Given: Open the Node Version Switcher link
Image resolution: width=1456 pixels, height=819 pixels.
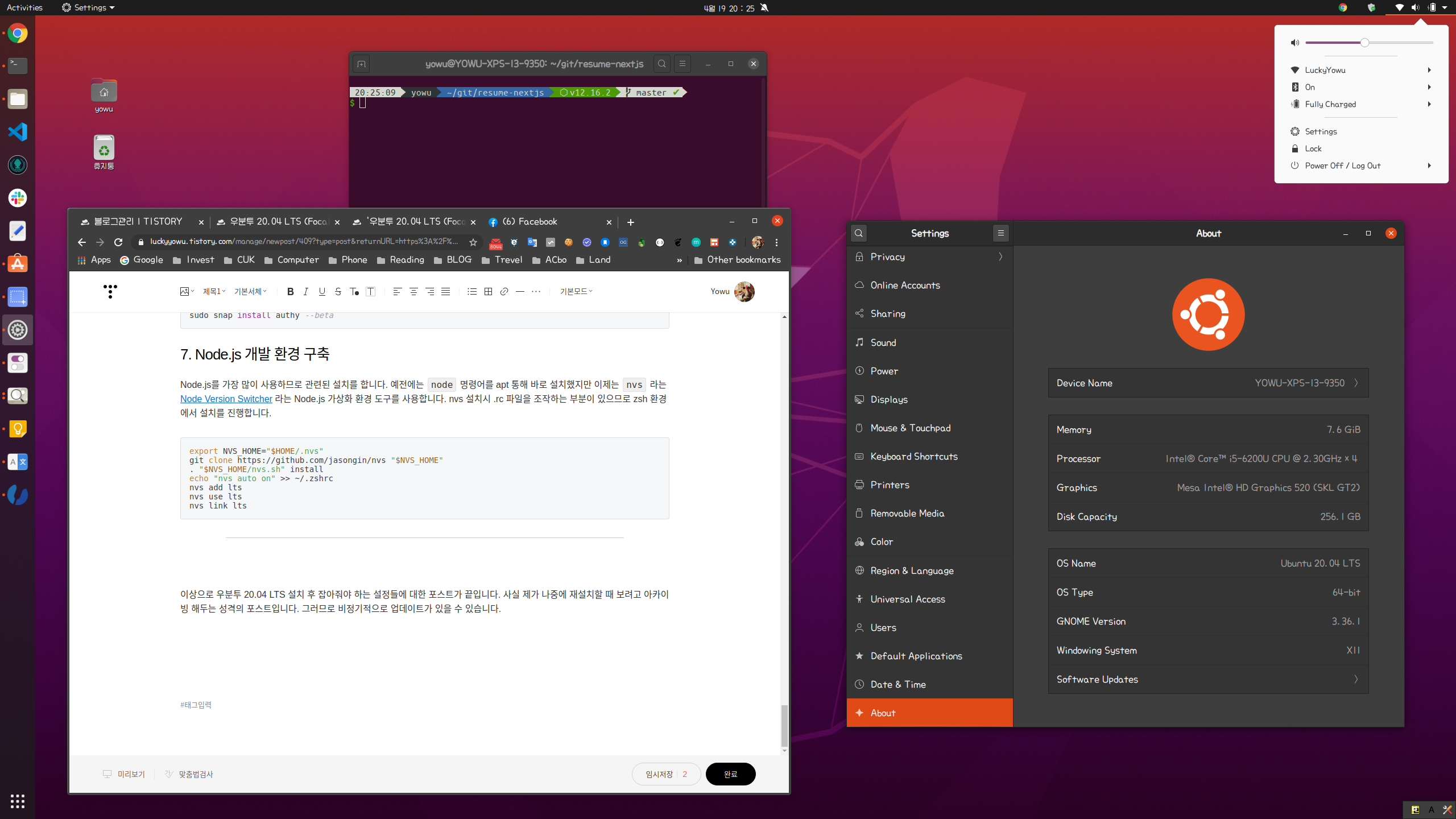Looking at the screenshot, I should tap(226, 399).
